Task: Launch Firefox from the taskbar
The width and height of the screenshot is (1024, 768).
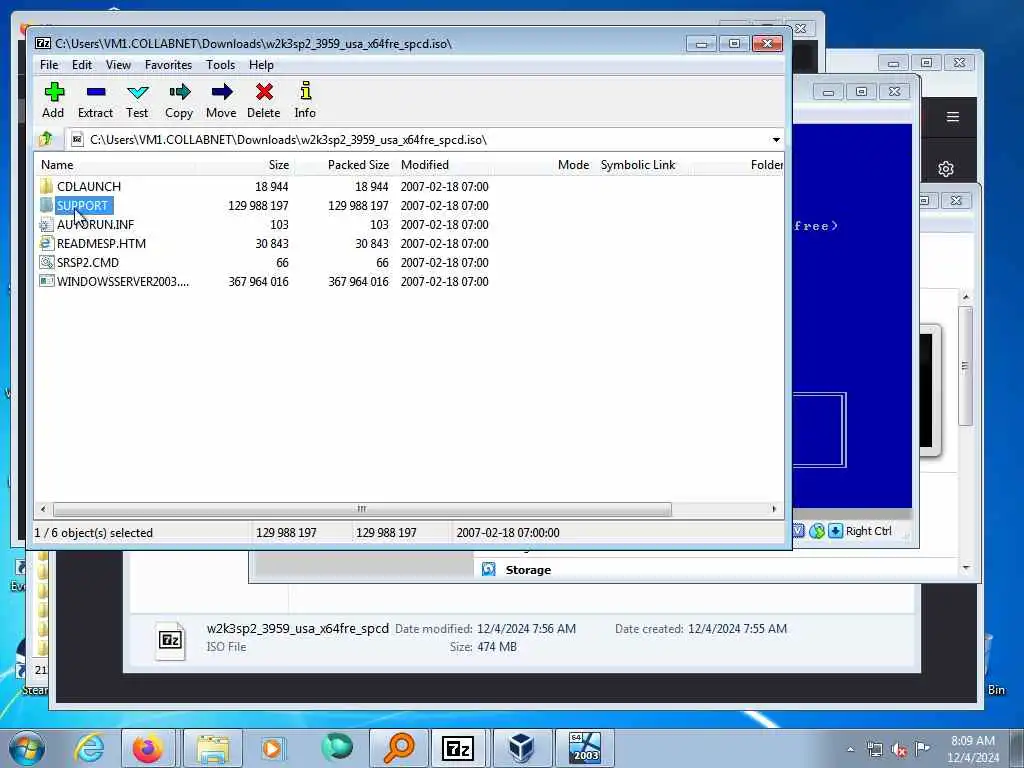Action: [148, 748]
